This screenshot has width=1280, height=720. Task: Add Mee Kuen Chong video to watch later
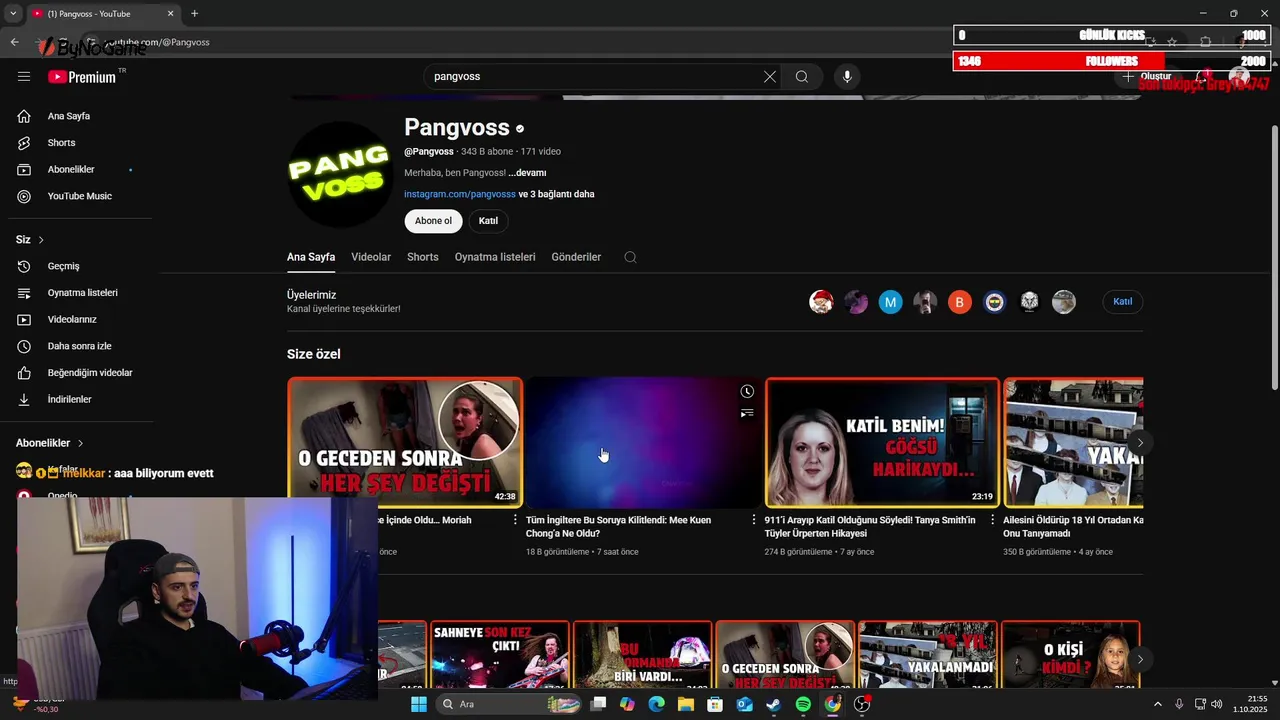747,391
